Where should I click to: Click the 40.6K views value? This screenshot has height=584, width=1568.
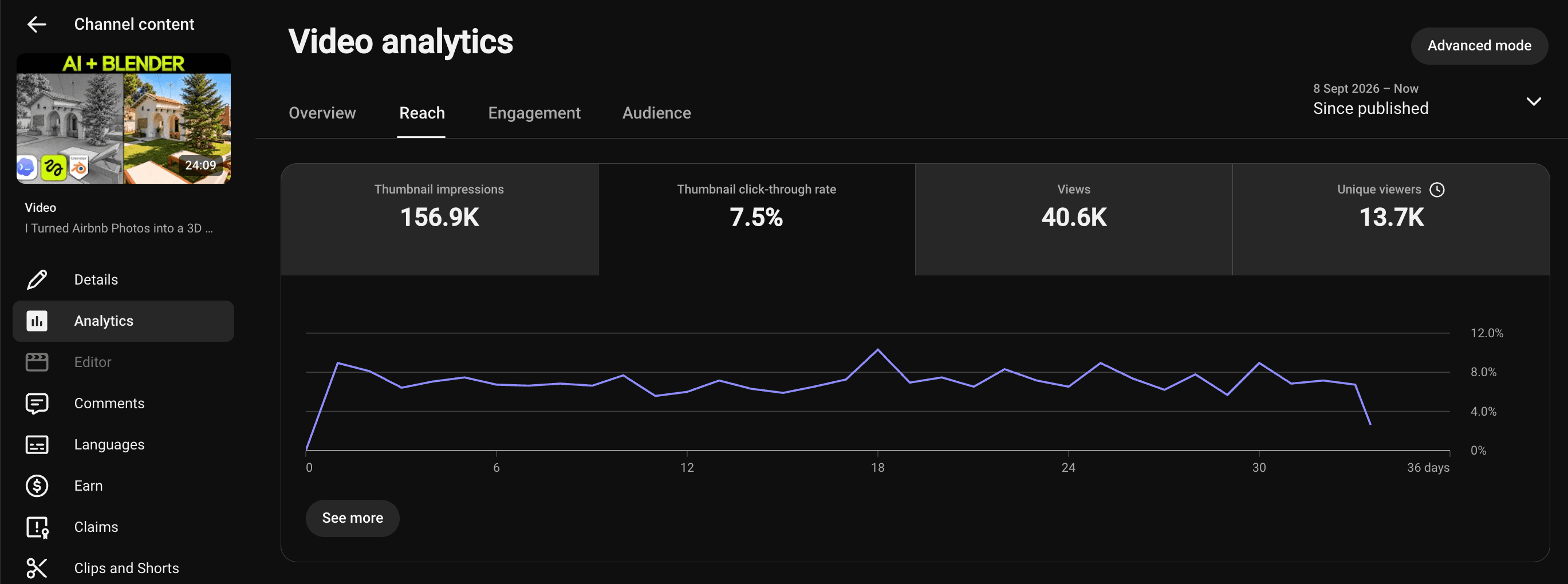tap(1074, 217)
